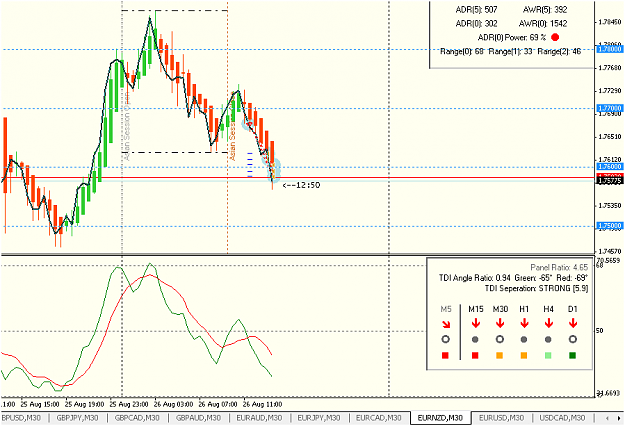Viewport: 625px width, 426px height.
Task: Click the H4 red down arrow
Action: point(548,323)
